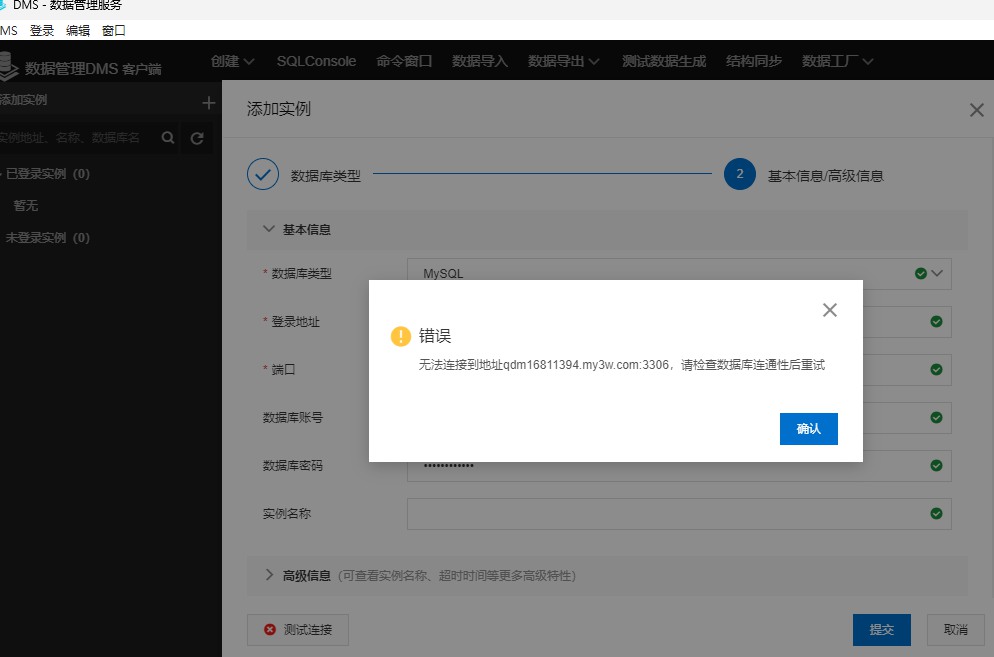Click green check icon in 登录地址 row
This screenshot has width=994, height=657.
[936, 322]
